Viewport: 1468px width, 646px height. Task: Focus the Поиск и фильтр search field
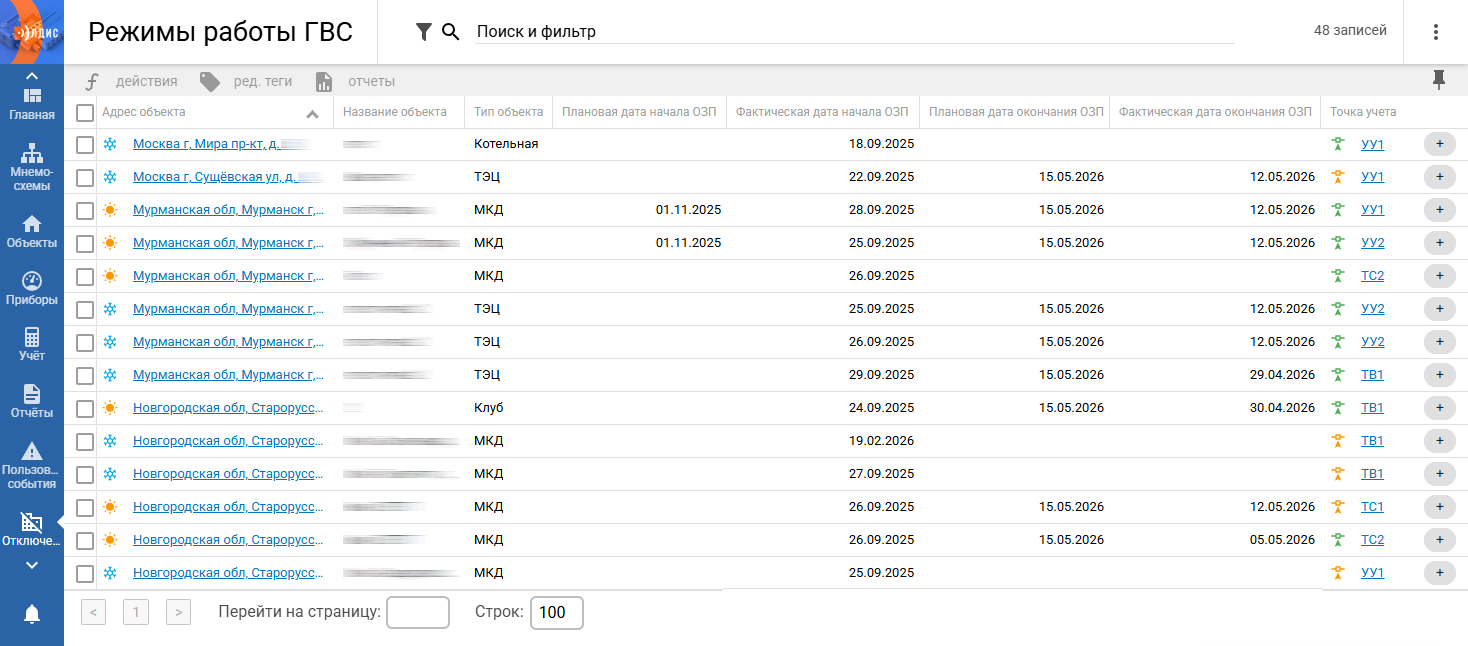(x=855, y=32)
